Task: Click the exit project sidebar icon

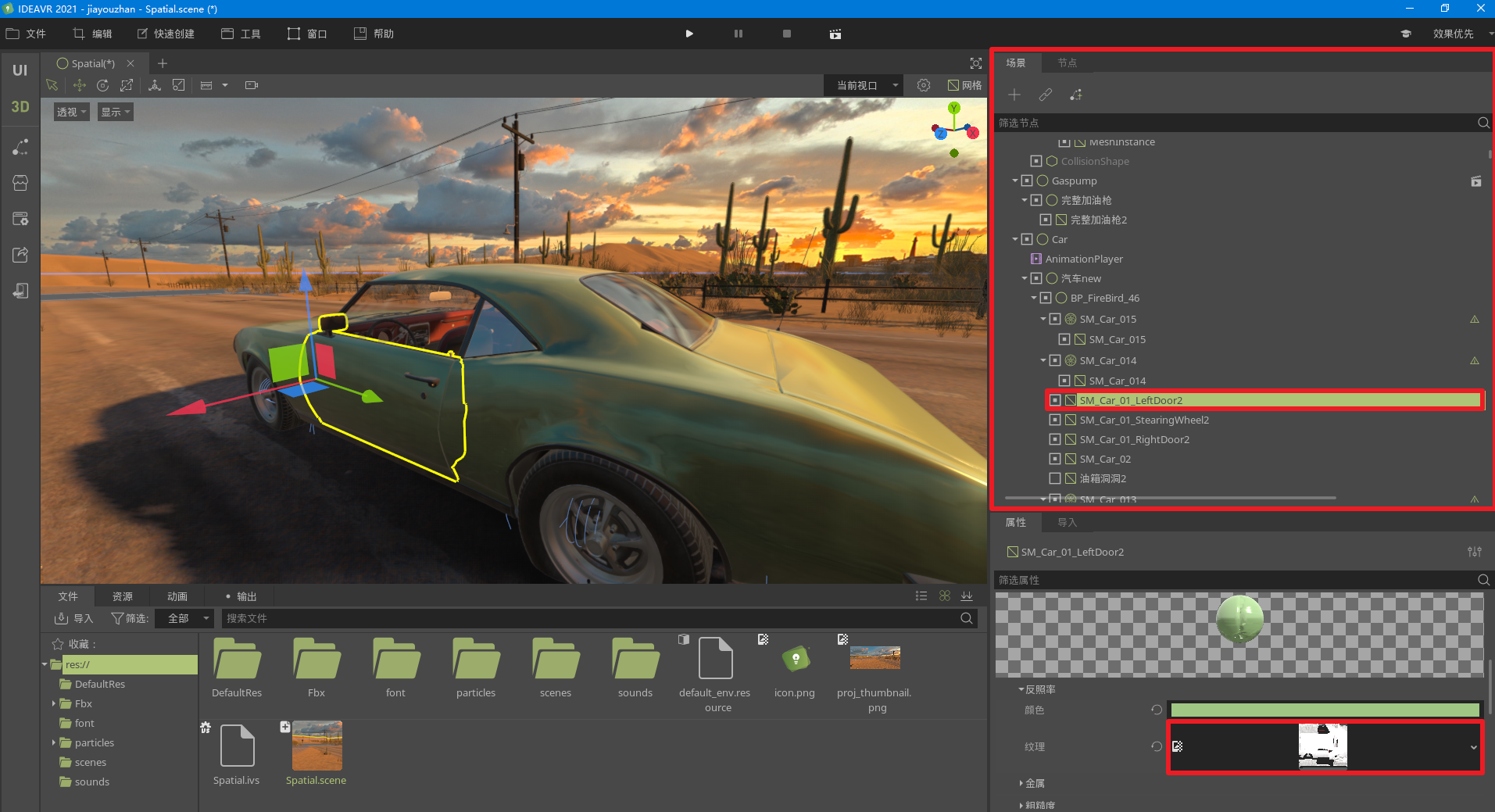Action: coord(21,291)
